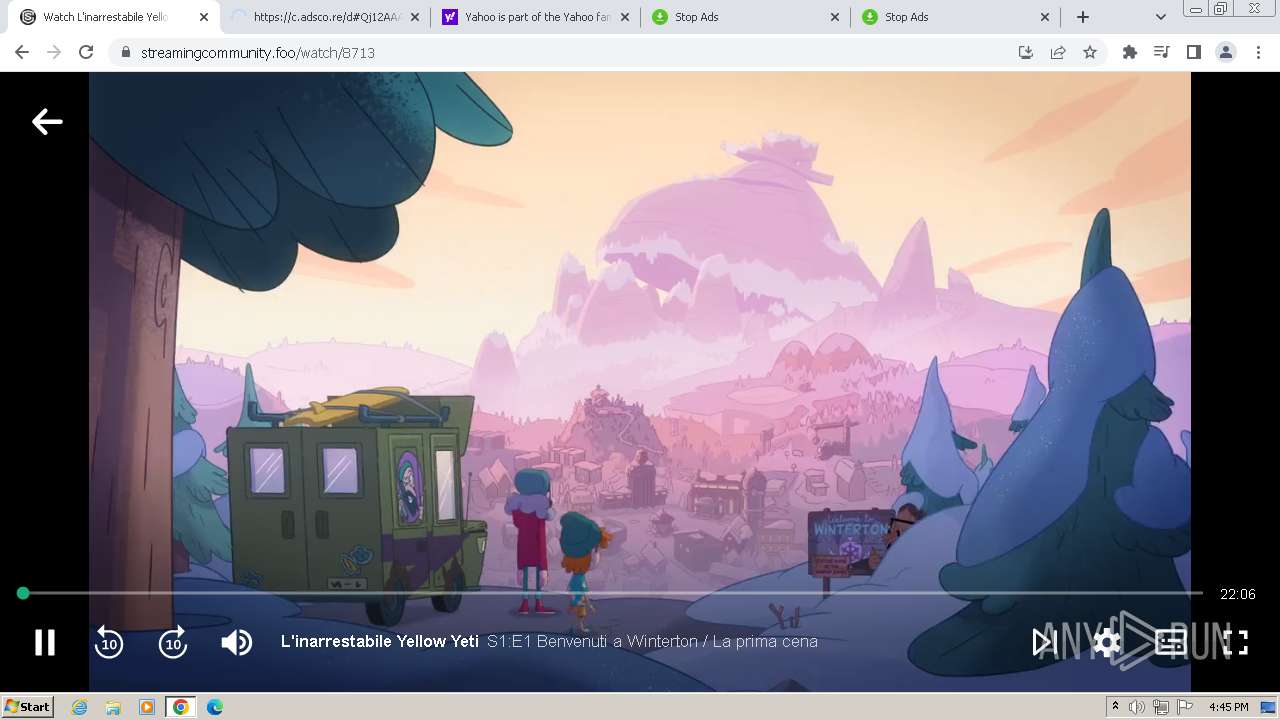Toggle the browser side panel
Image resolution: width=1280 pixels, height=720 pixels.
click(x=1194, y=52)
